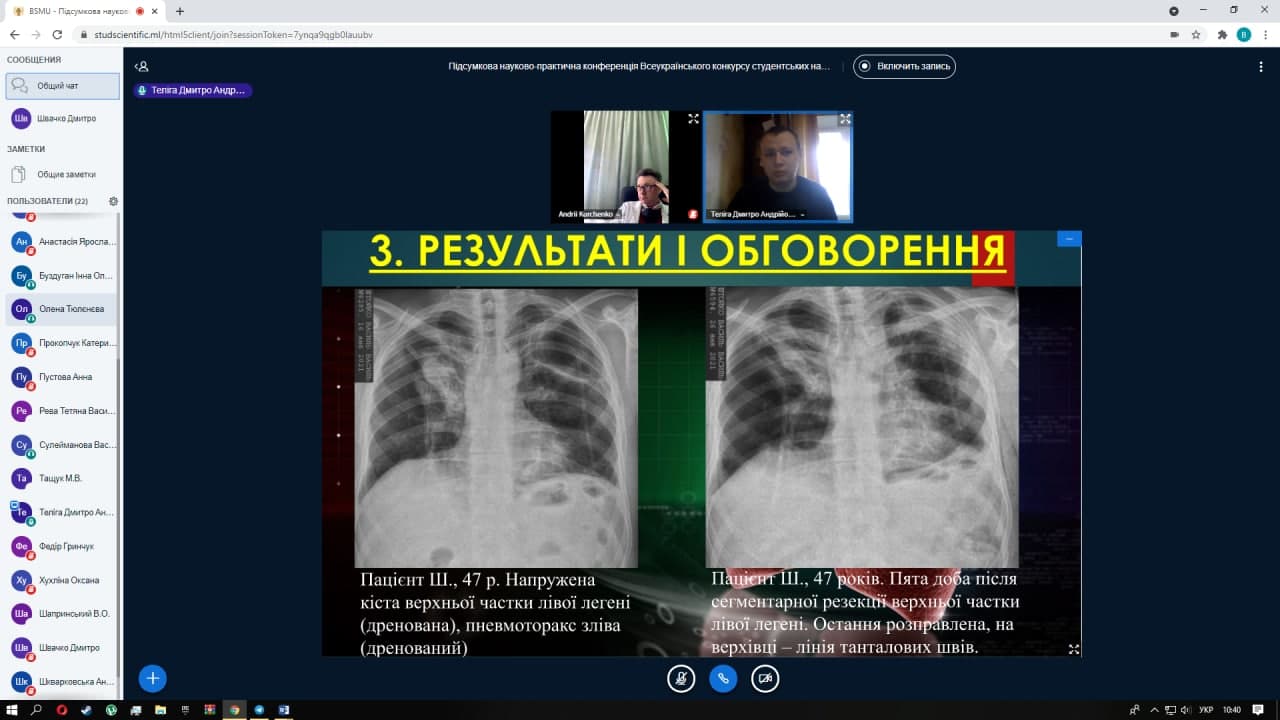The image size is (1280, 720).
Task: Select user Швачко Дмитро in the users list
Action: coord(62,648)
